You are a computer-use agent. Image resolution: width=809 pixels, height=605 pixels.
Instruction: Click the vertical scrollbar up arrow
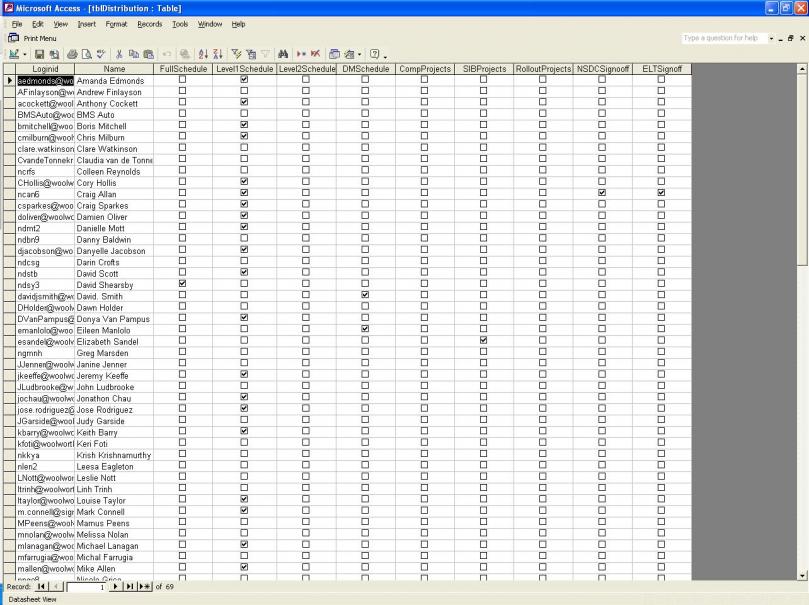(802, 69)
